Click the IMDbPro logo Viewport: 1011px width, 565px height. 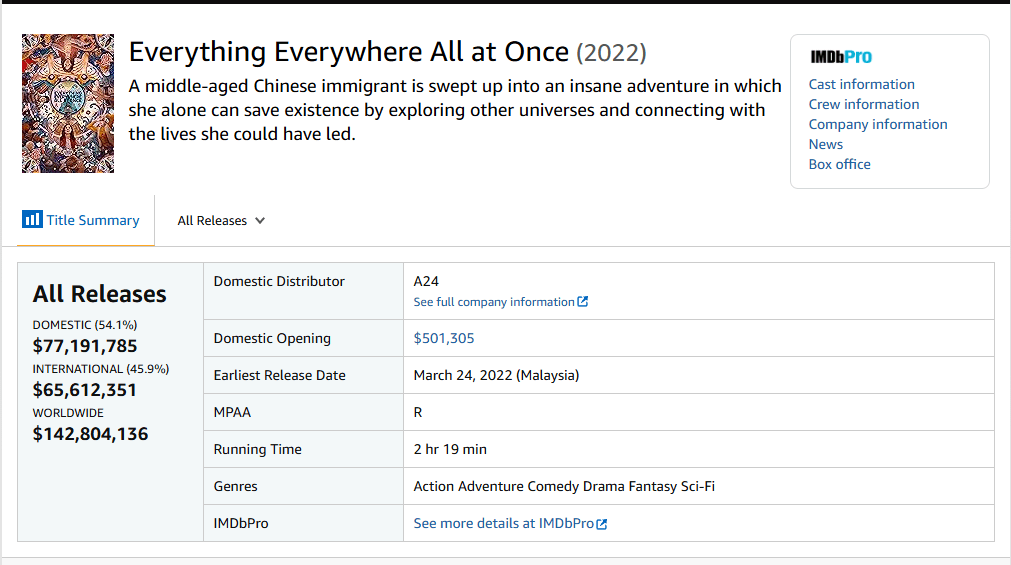click(840, 57)
